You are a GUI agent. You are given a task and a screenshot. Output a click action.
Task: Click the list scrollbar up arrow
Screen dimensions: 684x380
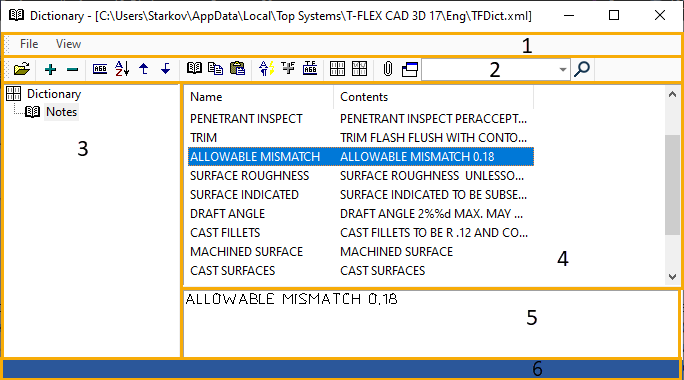[672, 94]
